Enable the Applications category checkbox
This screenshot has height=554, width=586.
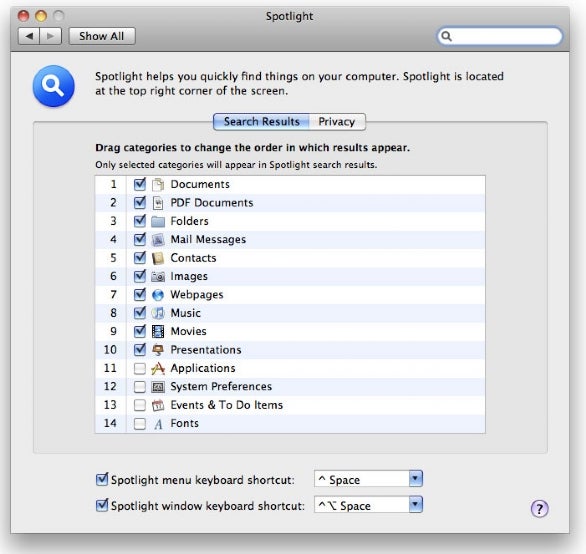(140, 369)
